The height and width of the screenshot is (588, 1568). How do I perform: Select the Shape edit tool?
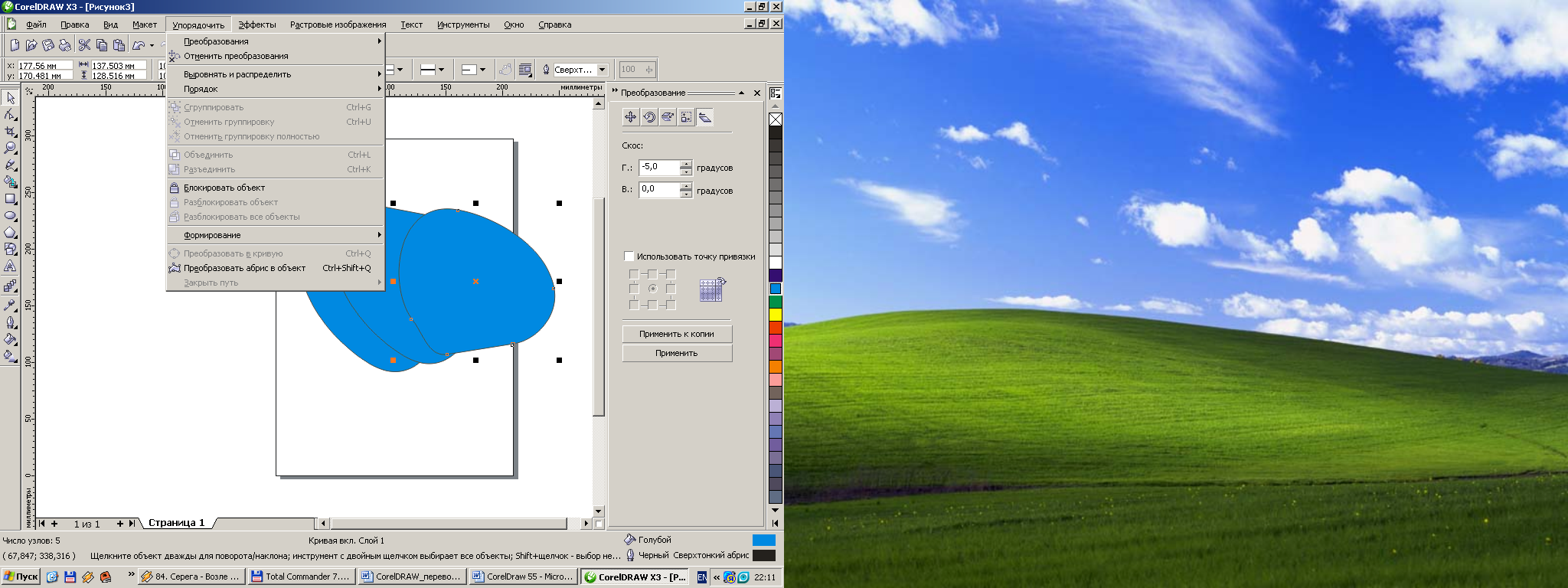coord(10,115)
